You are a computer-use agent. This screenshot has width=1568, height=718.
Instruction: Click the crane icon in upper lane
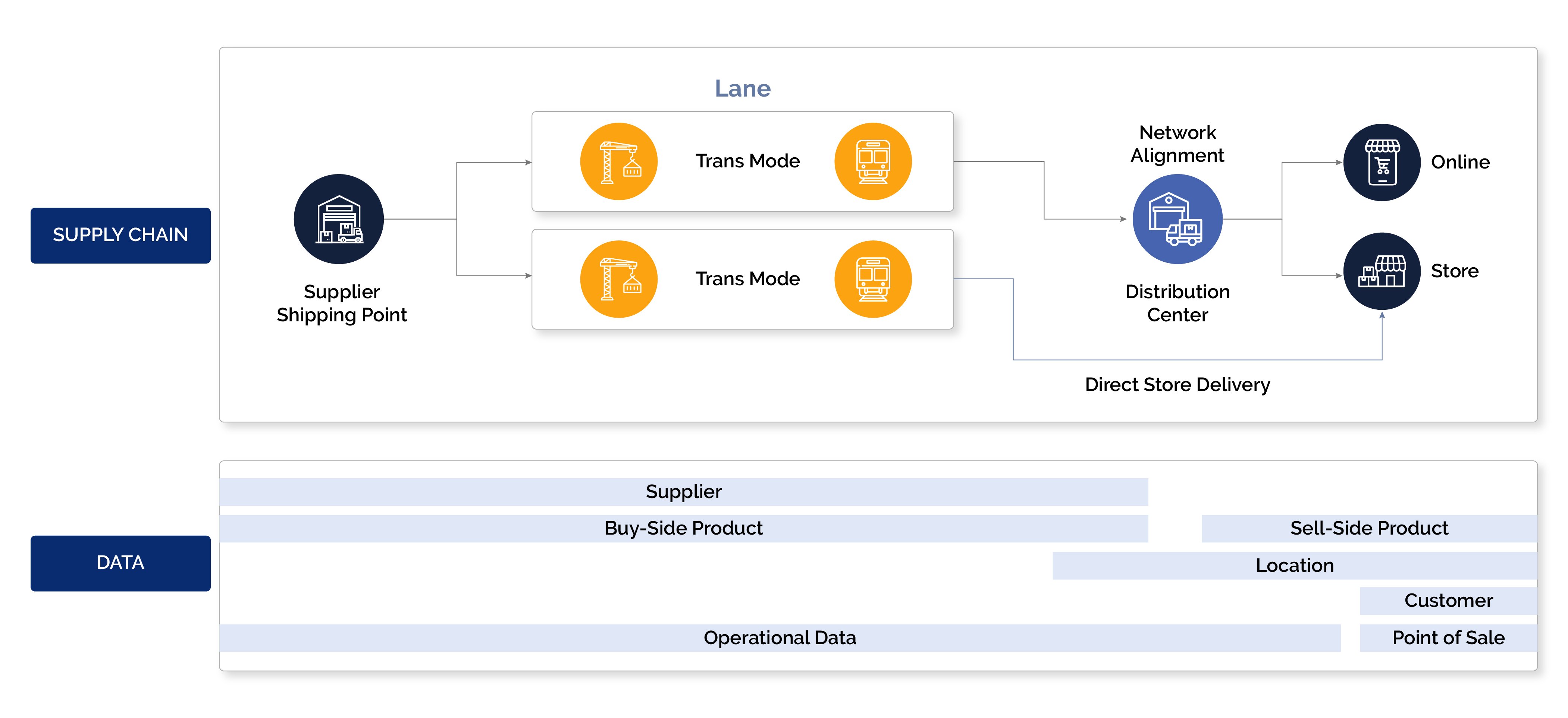click(618, 161)
